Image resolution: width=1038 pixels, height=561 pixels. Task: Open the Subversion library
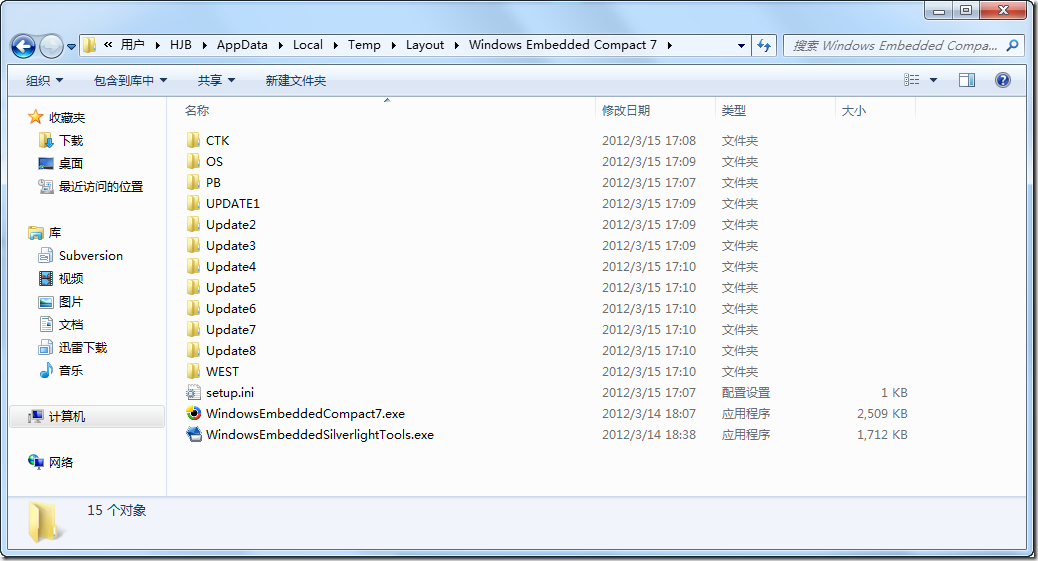coord(91,256)
